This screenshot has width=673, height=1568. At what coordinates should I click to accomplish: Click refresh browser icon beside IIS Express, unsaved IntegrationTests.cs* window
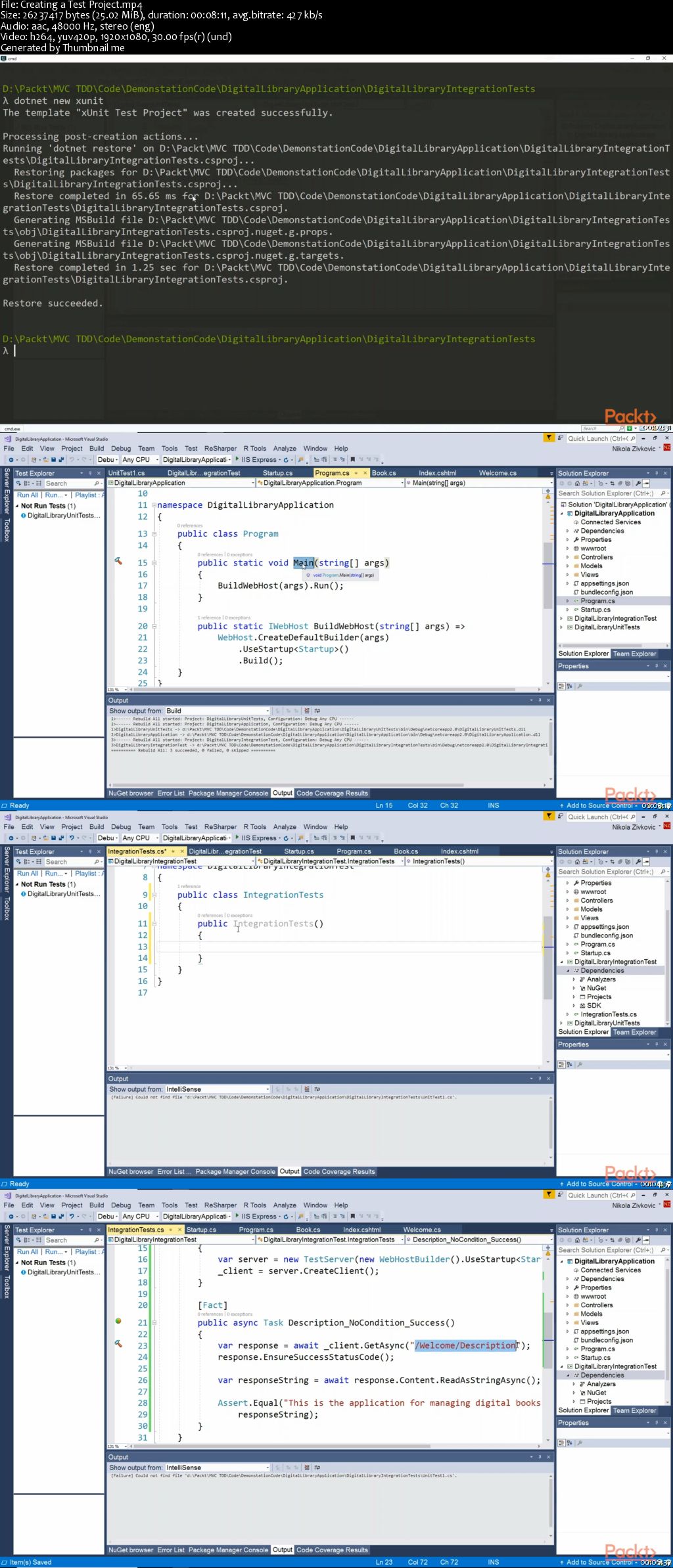287,838
